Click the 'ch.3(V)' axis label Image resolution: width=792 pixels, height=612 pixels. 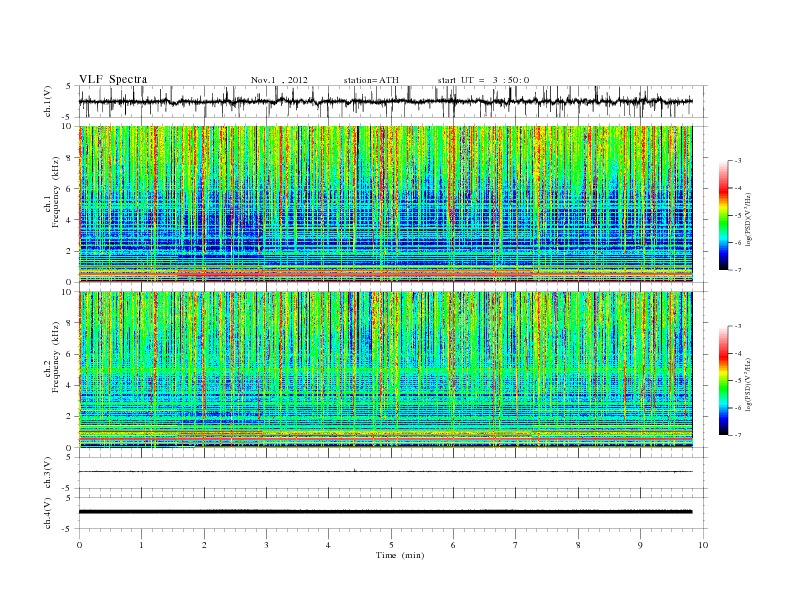[x=48, y=473]
